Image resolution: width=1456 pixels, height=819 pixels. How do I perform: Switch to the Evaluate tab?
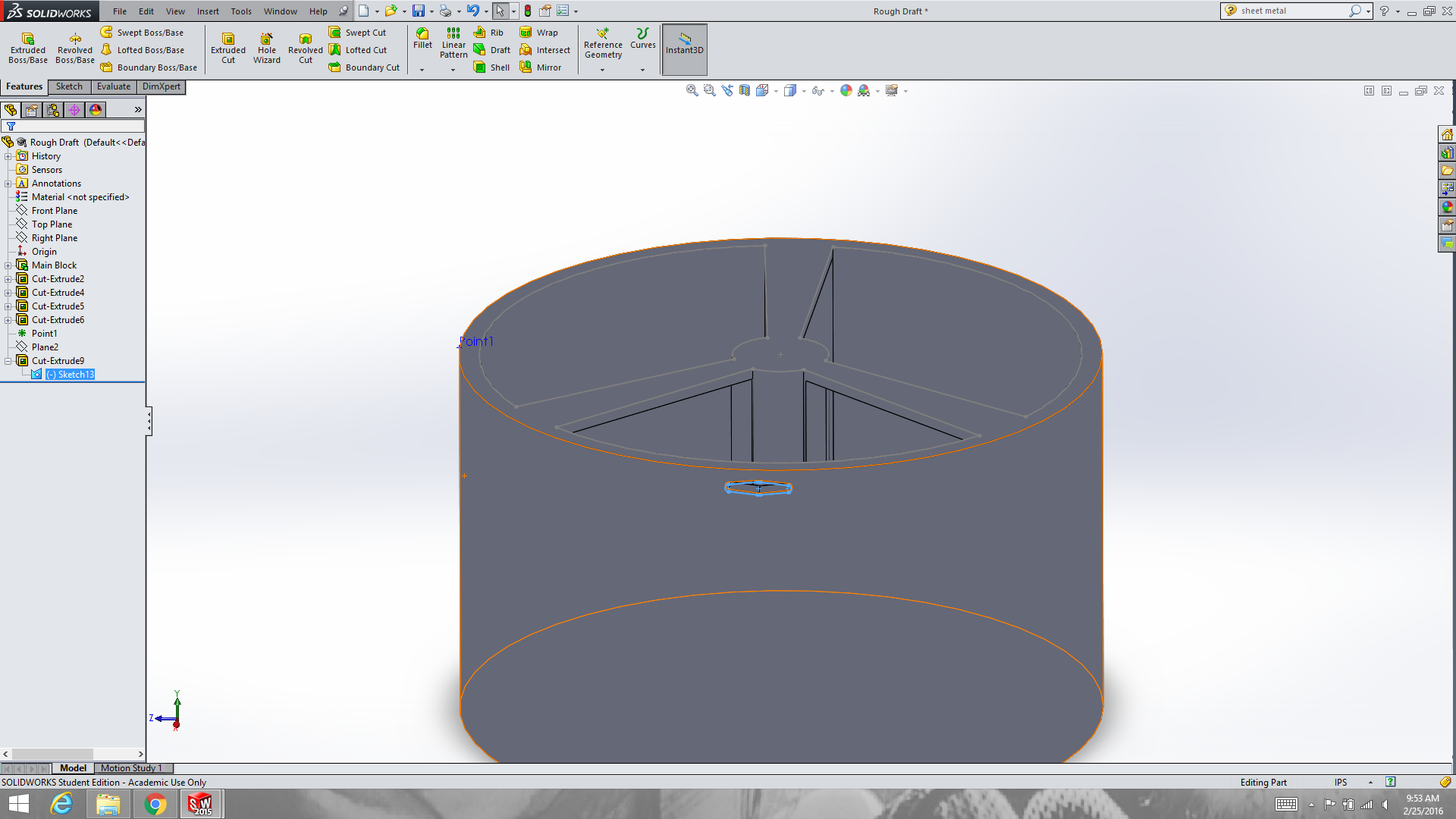pos(113,86)
